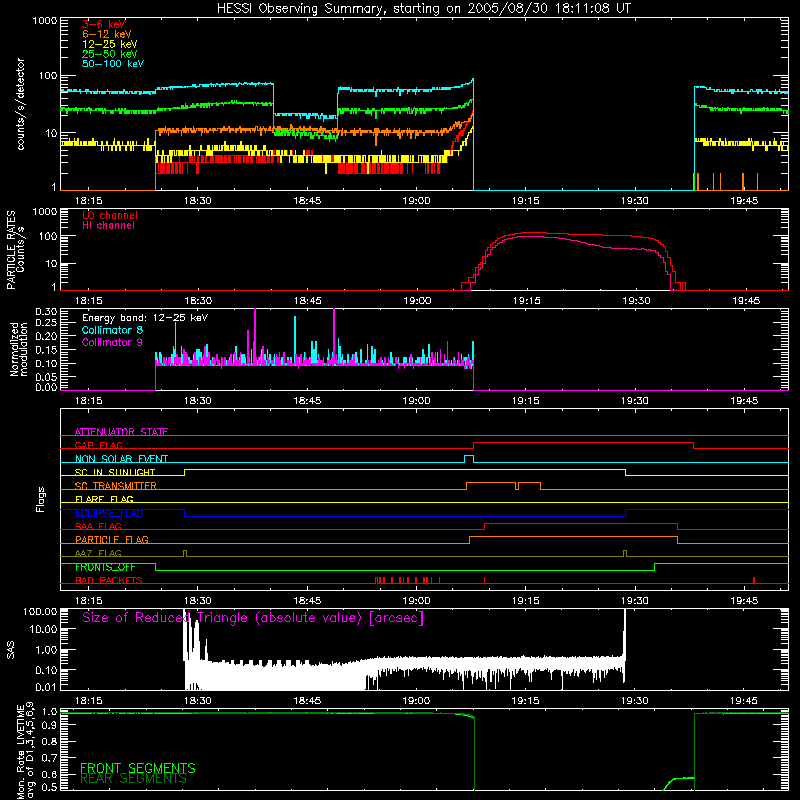Select the 'HI channel' legend label
This screenshot has width=800, height=800.
(108, 226)
